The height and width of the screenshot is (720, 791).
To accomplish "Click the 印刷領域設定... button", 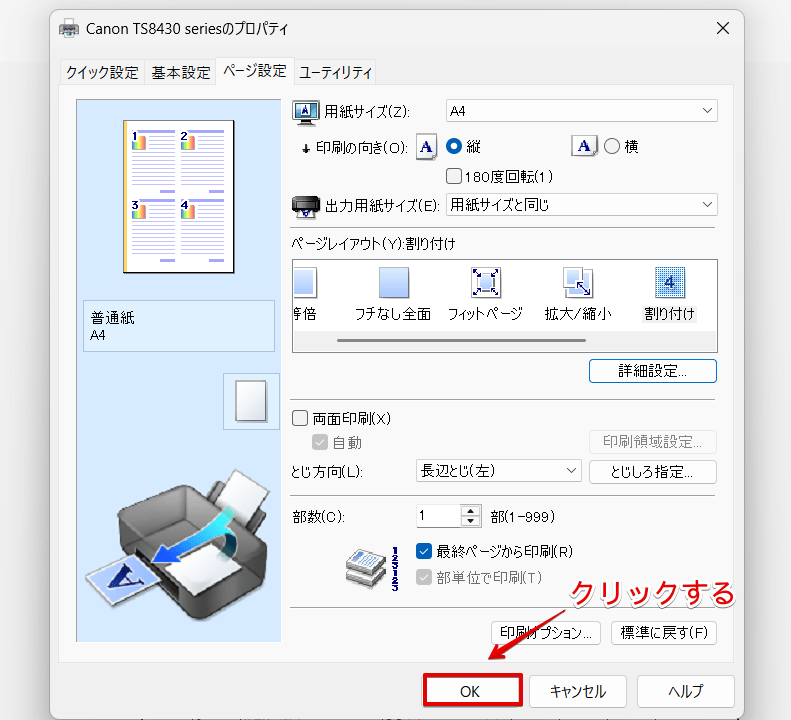I will pos(653,442).
